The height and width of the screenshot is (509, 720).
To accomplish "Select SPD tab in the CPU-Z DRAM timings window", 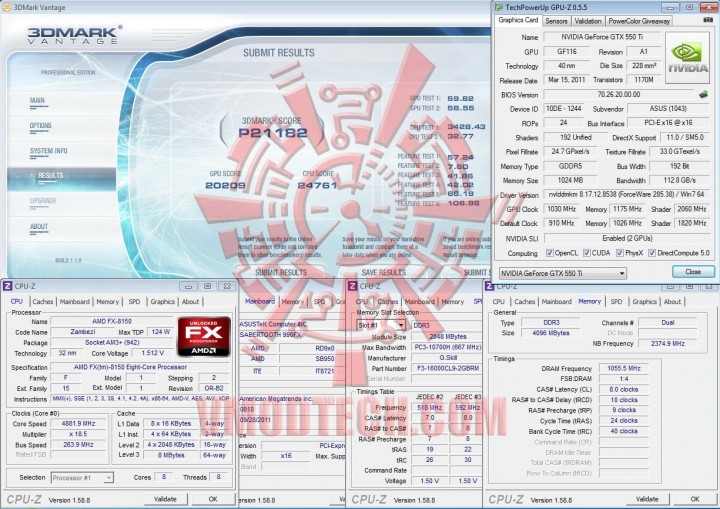I will point(616,302).
